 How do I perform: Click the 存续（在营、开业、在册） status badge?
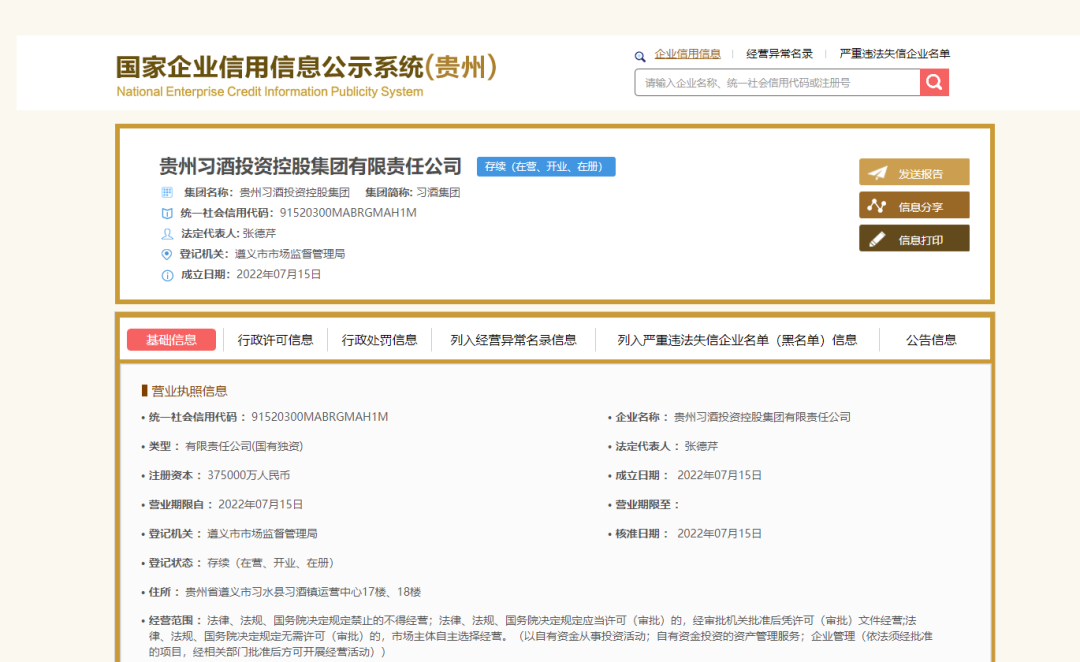[x=546, y=167]
